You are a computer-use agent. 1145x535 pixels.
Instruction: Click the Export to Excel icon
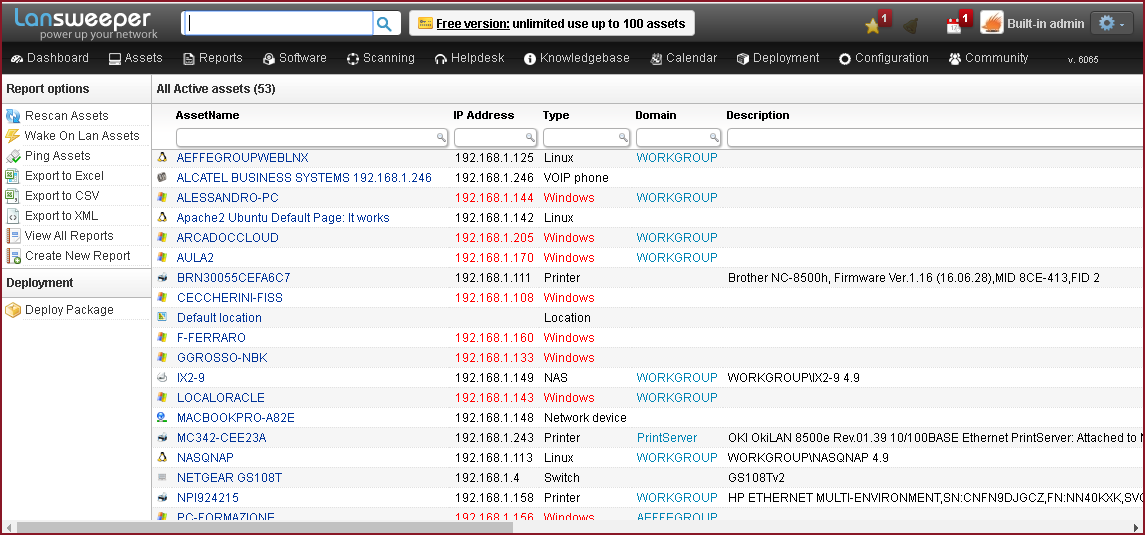[12, 176]
